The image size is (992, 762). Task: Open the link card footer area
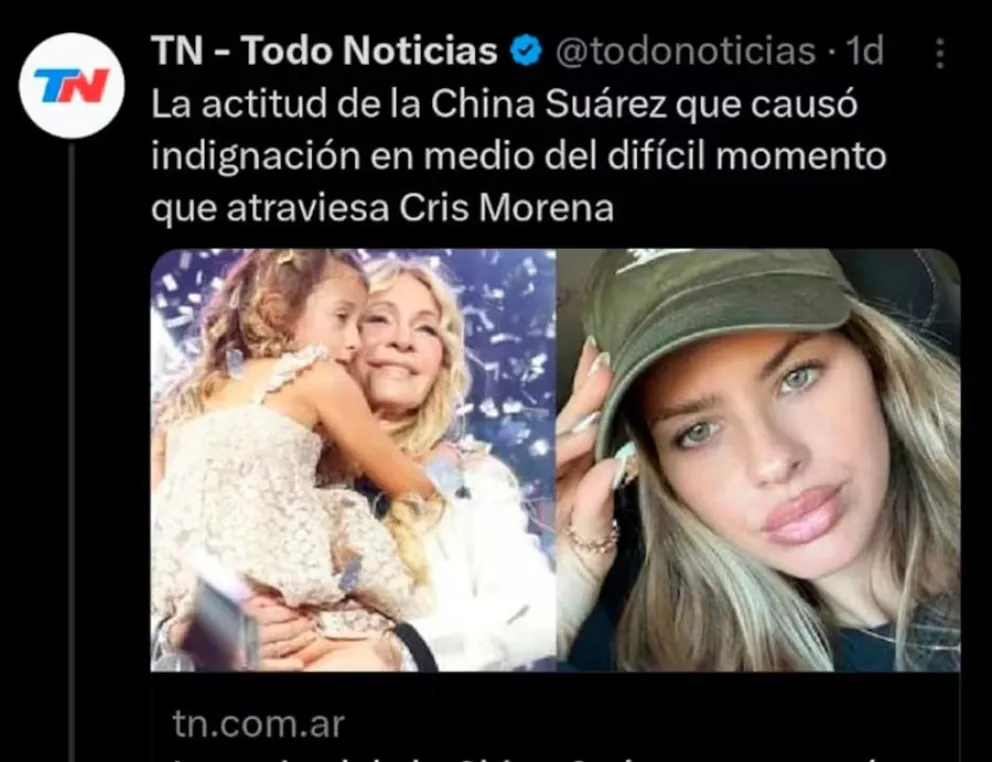click(x=555, y=717)
